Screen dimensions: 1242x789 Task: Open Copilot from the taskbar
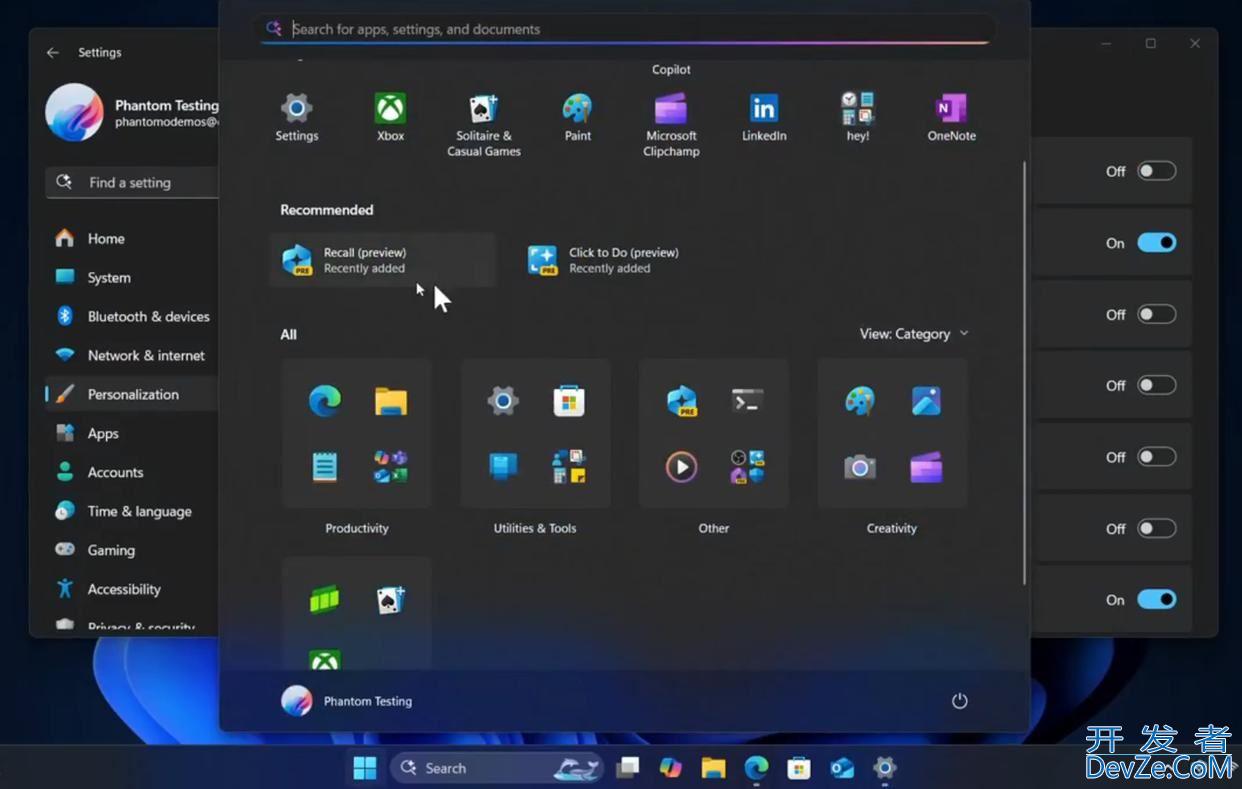coord(670,768)
